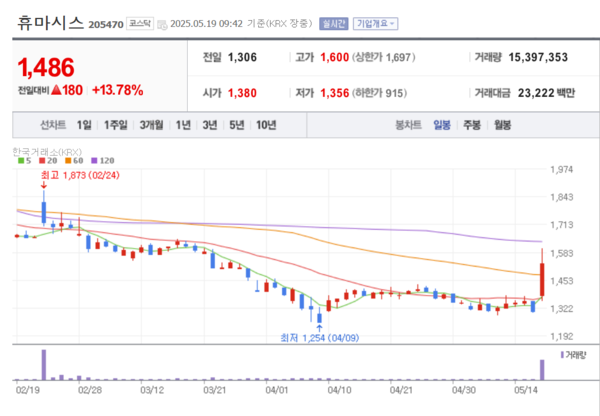
Task: Click green 5-day moving average legend swatch
Action: (21, 161)
